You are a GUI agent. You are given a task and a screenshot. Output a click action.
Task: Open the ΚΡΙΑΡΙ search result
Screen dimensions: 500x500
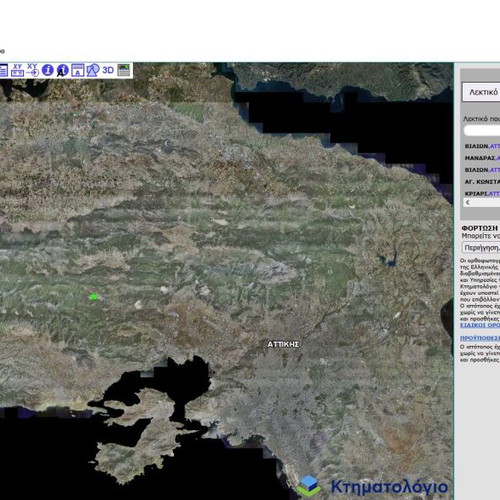click(482, 194)
